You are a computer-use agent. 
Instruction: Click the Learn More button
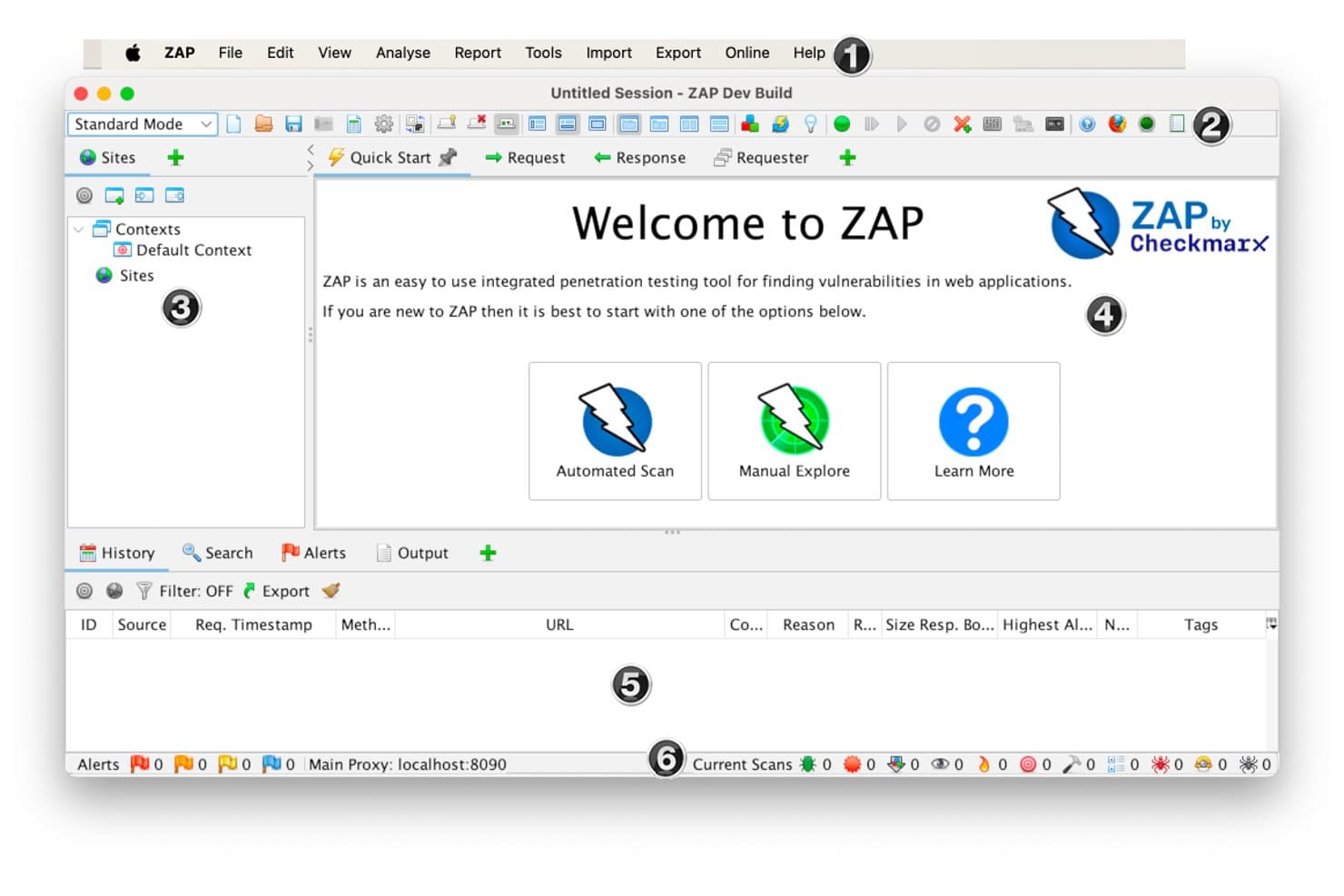click(973, 431)
